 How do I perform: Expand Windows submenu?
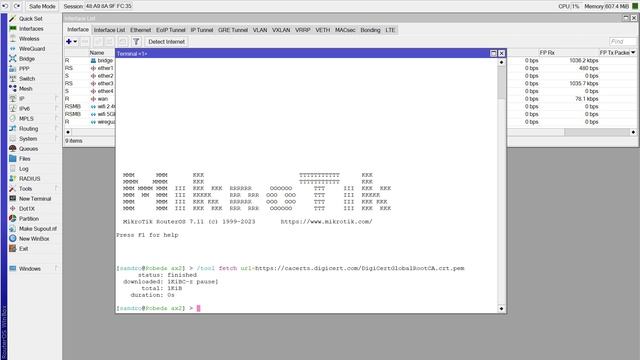click(x=57, y=269)
